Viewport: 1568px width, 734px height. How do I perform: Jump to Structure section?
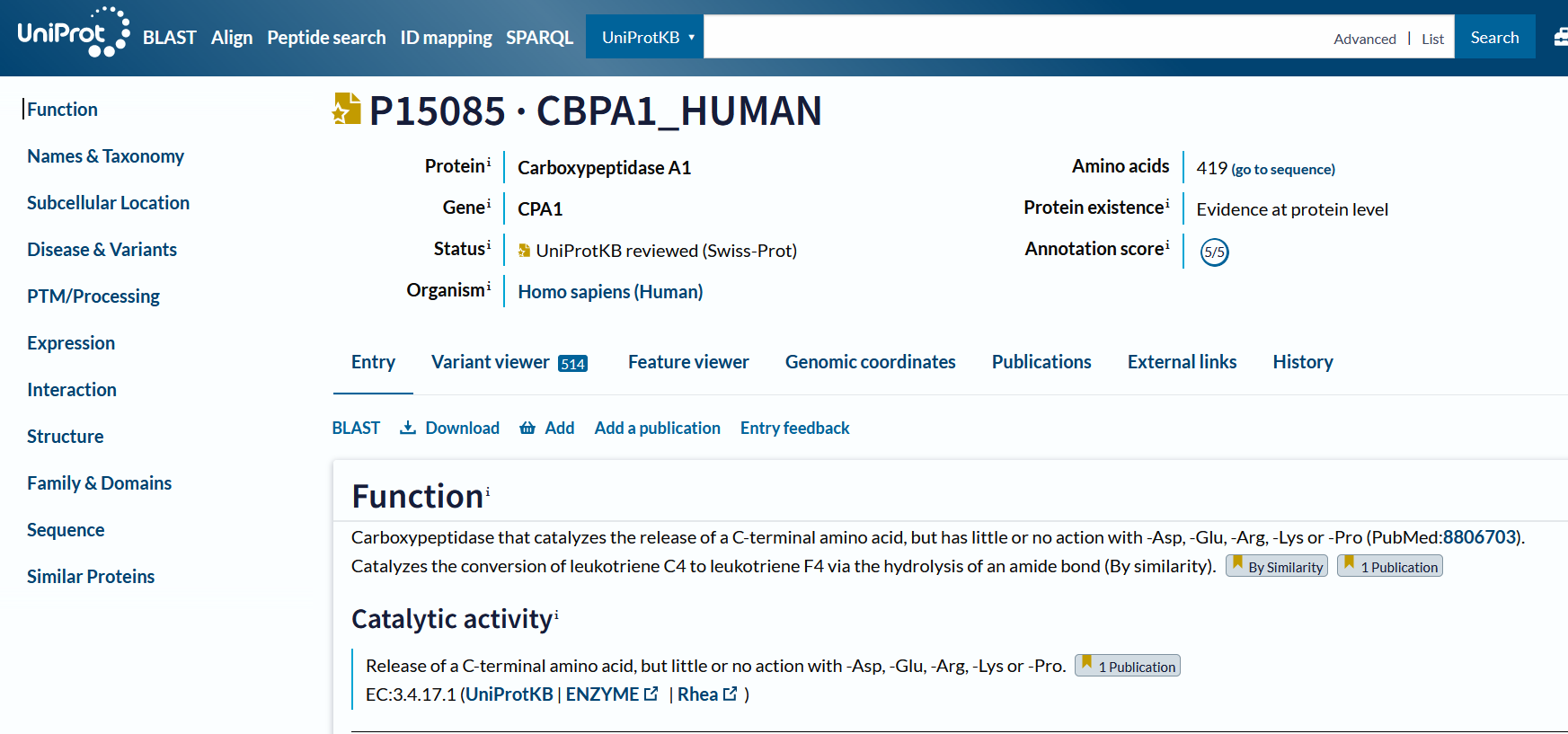(65, 437)
